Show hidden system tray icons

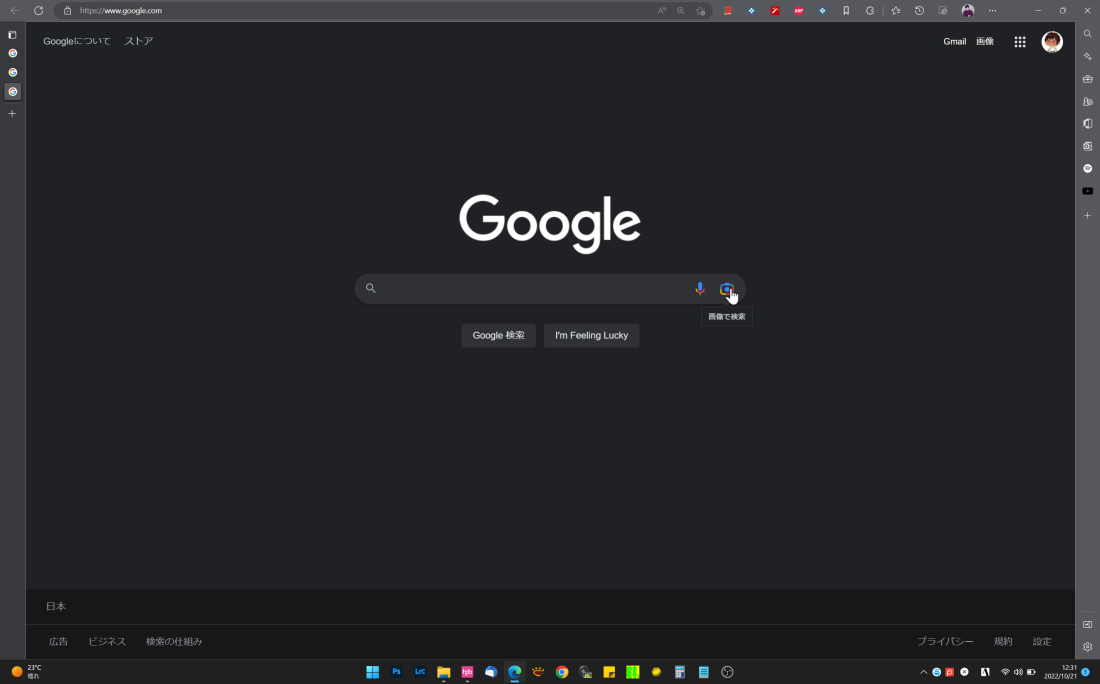[923, 671]
